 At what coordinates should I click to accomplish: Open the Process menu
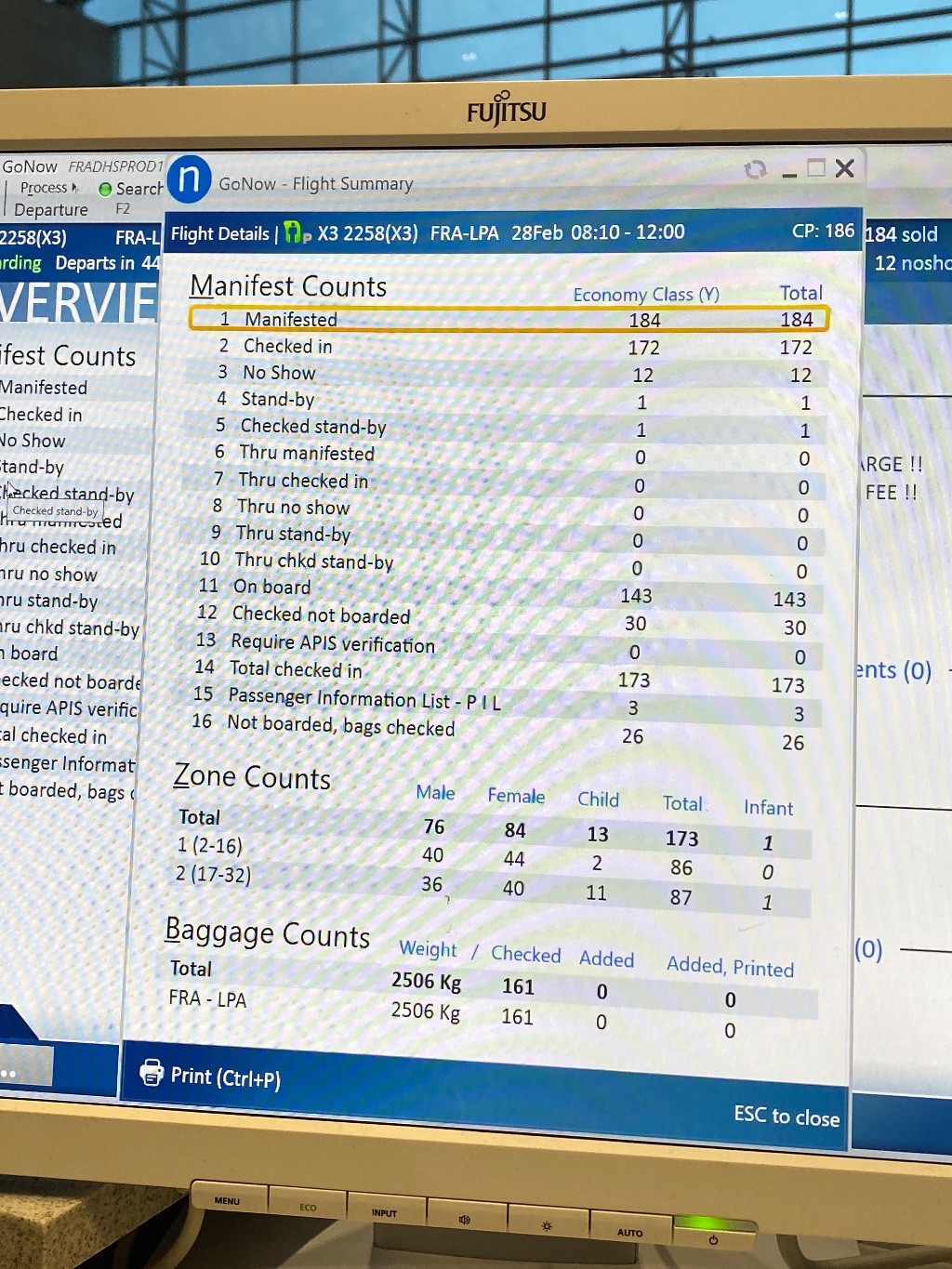point(46,188)
